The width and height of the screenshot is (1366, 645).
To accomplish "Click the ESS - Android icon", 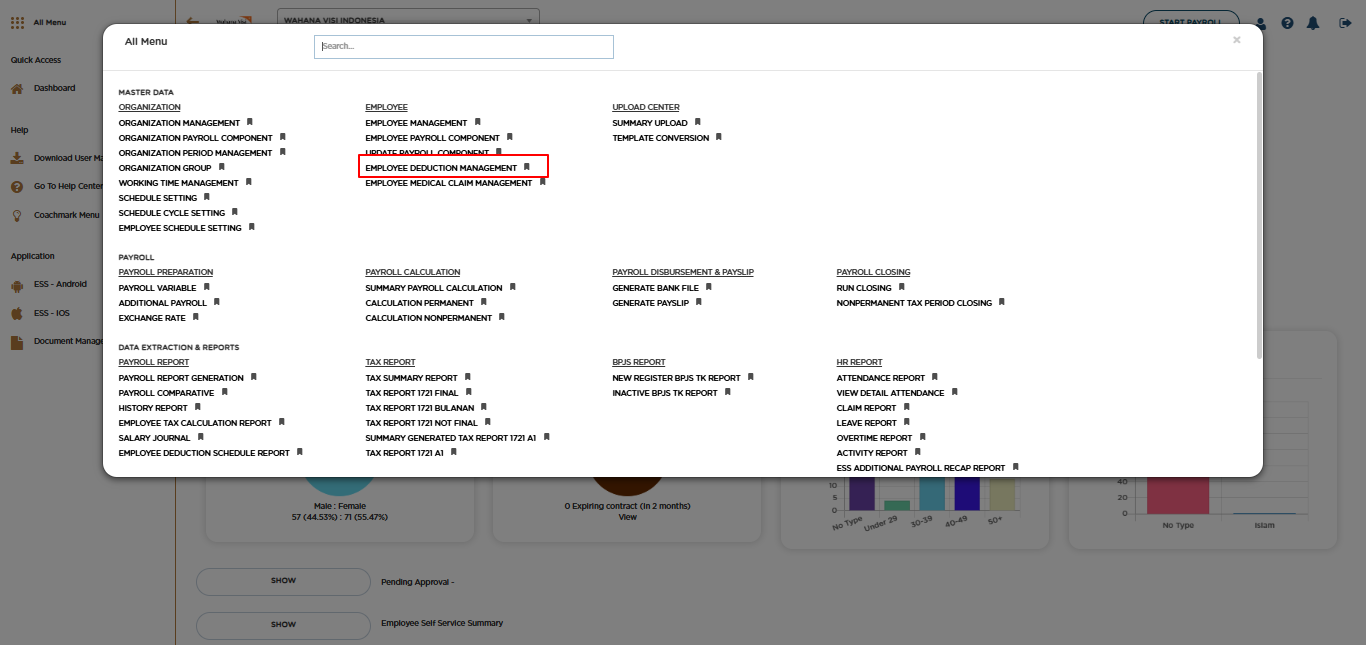I will click(x=17, y=285).
